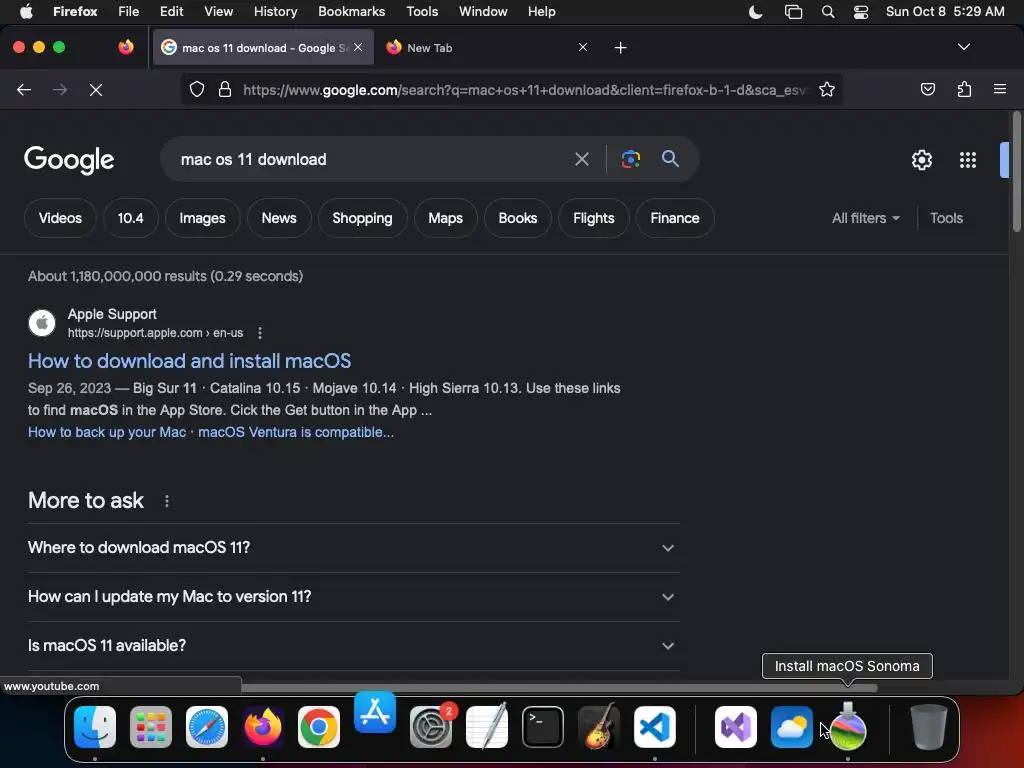
Task: Open Control Center in menu bar
Action: [x=861, y=12]
